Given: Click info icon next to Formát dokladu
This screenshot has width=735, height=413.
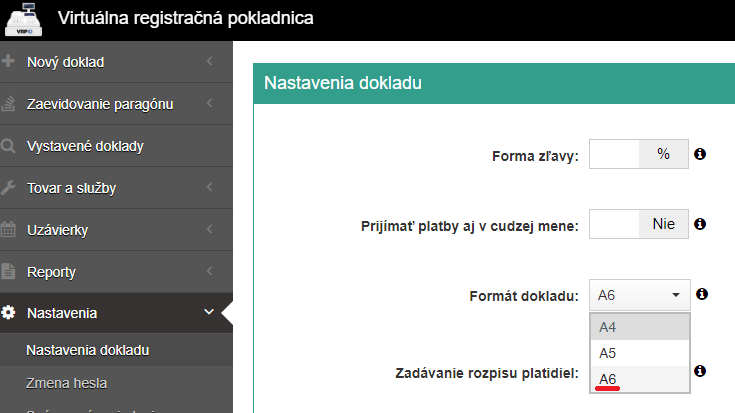Looking at the screenshot, I should click(x=701, y=294).
